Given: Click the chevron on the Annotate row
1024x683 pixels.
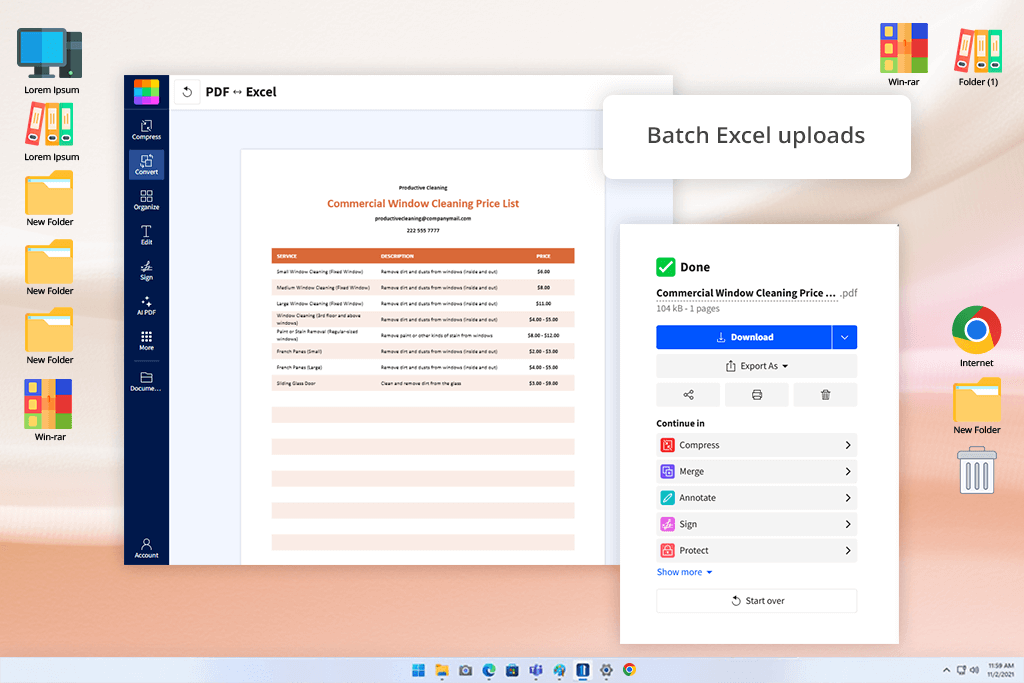Looking at the screenshot, I should pyautogui.click(x=848, y=498).
